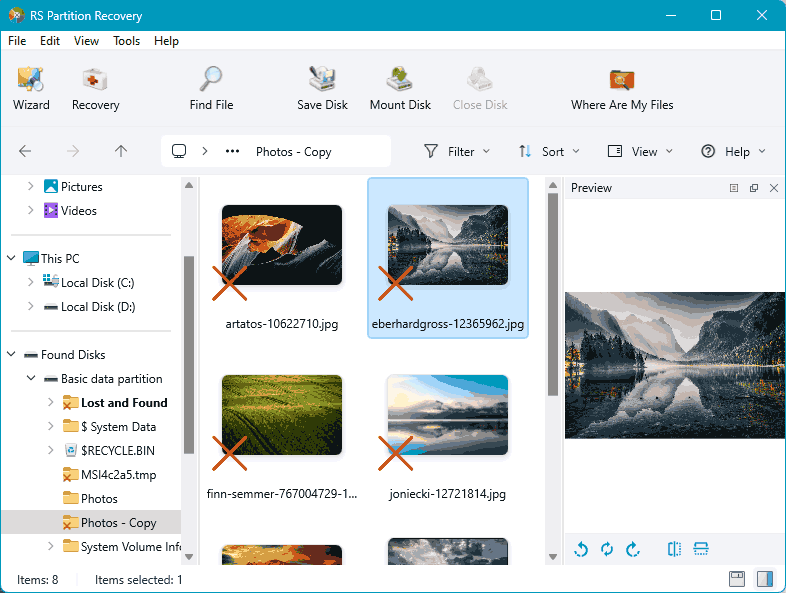
Task: Launch the Wizard tool
Action: pyautogui.click(x=31, y=89)
